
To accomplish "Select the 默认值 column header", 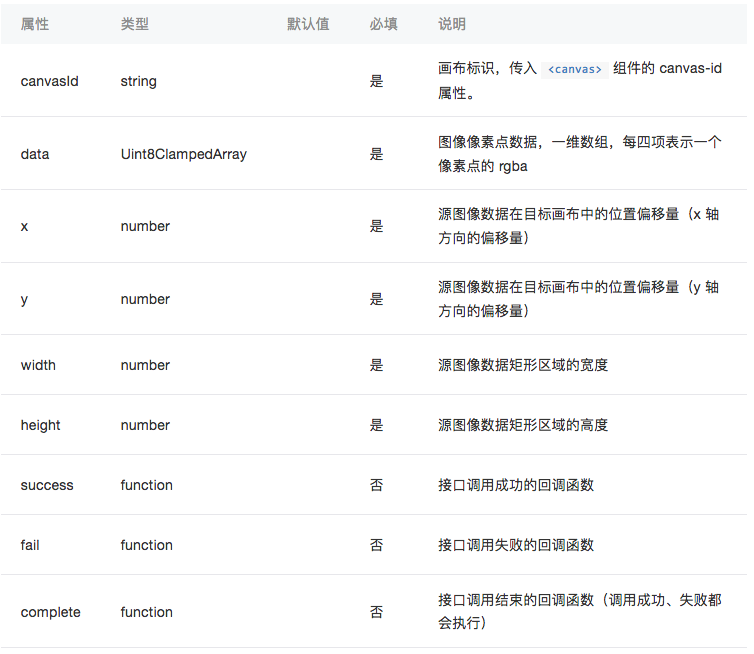I will (308, 24).
